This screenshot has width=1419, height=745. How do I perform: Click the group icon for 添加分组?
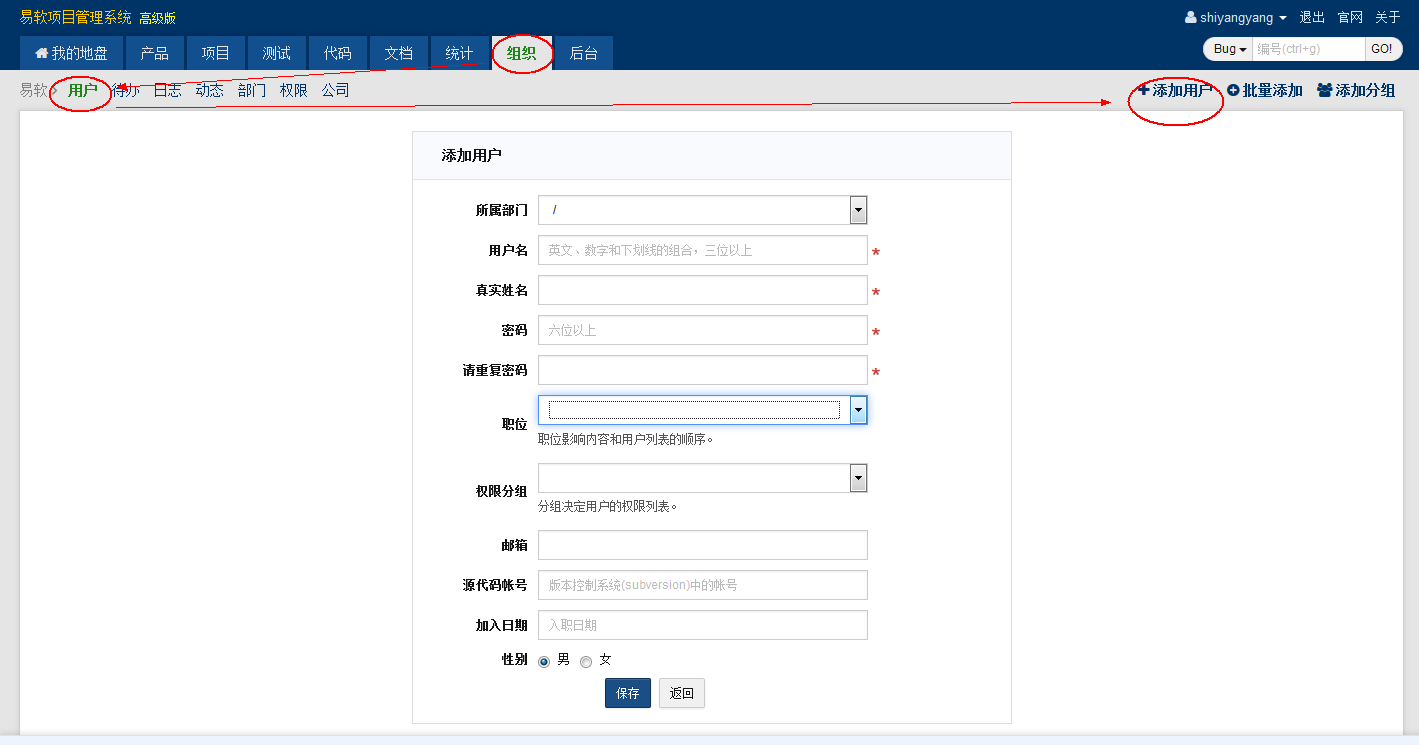pos(1325,90)
